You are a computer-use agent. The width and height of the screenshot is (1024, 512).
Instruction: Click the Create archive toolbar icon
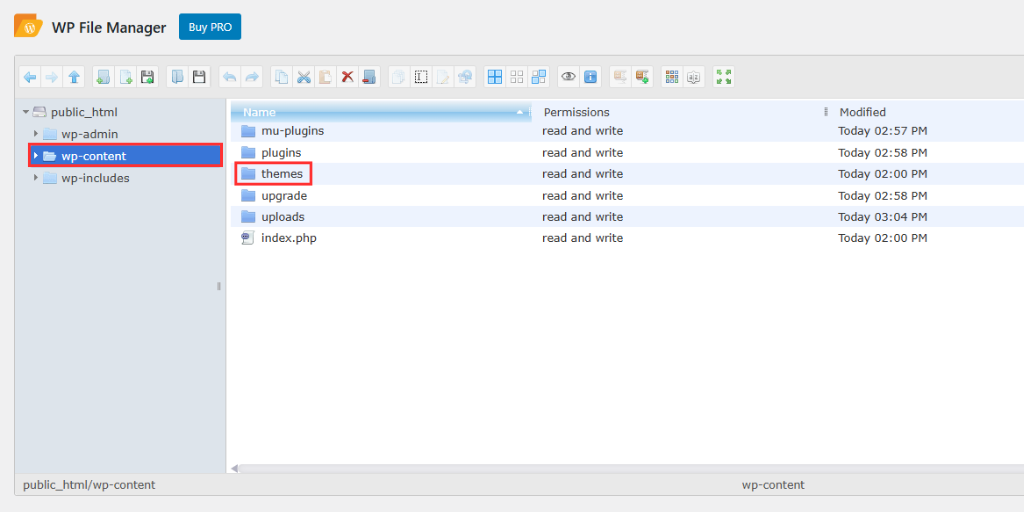643,77
